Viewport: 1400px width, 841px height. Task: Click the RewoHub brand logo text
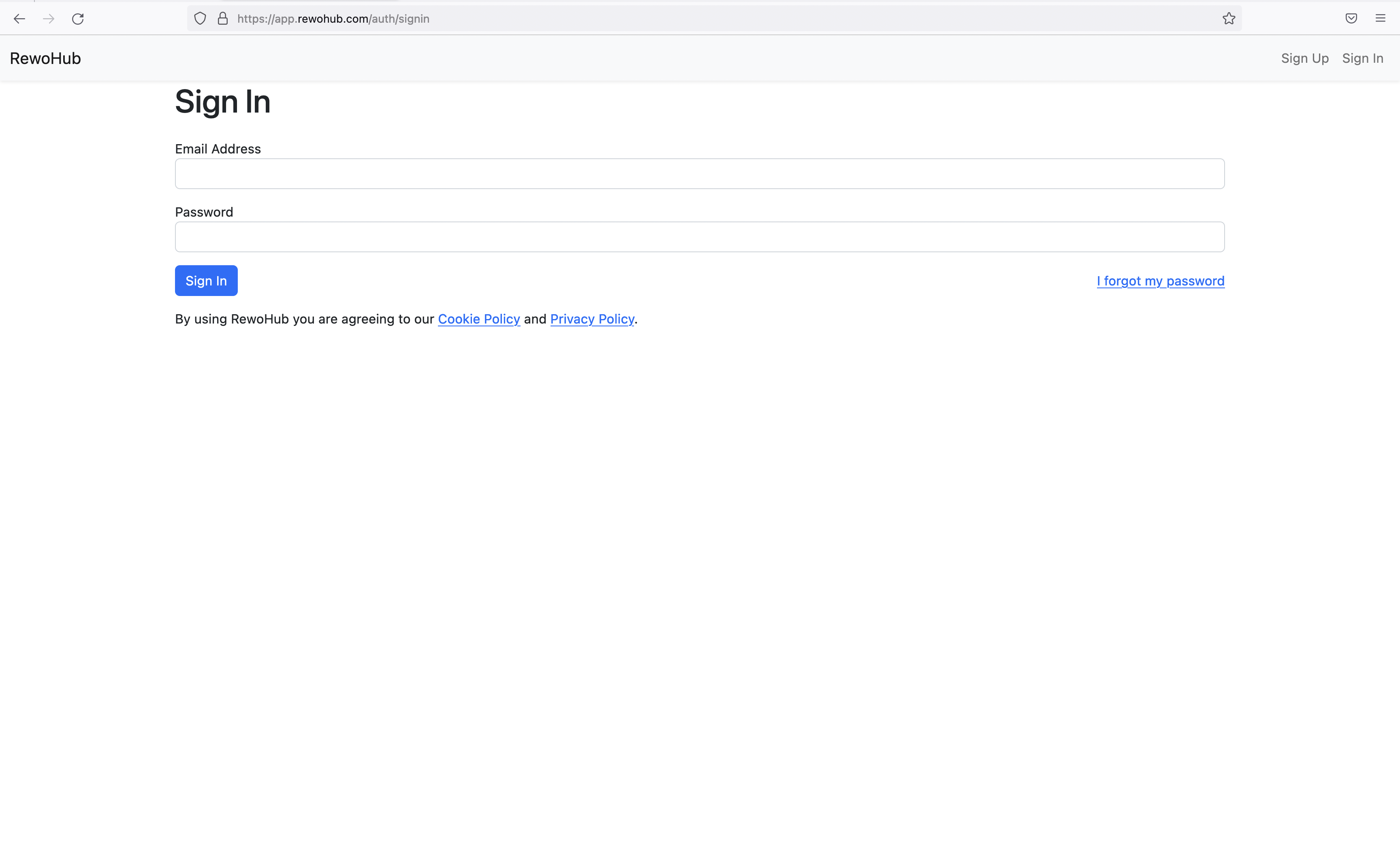point(45,58)
